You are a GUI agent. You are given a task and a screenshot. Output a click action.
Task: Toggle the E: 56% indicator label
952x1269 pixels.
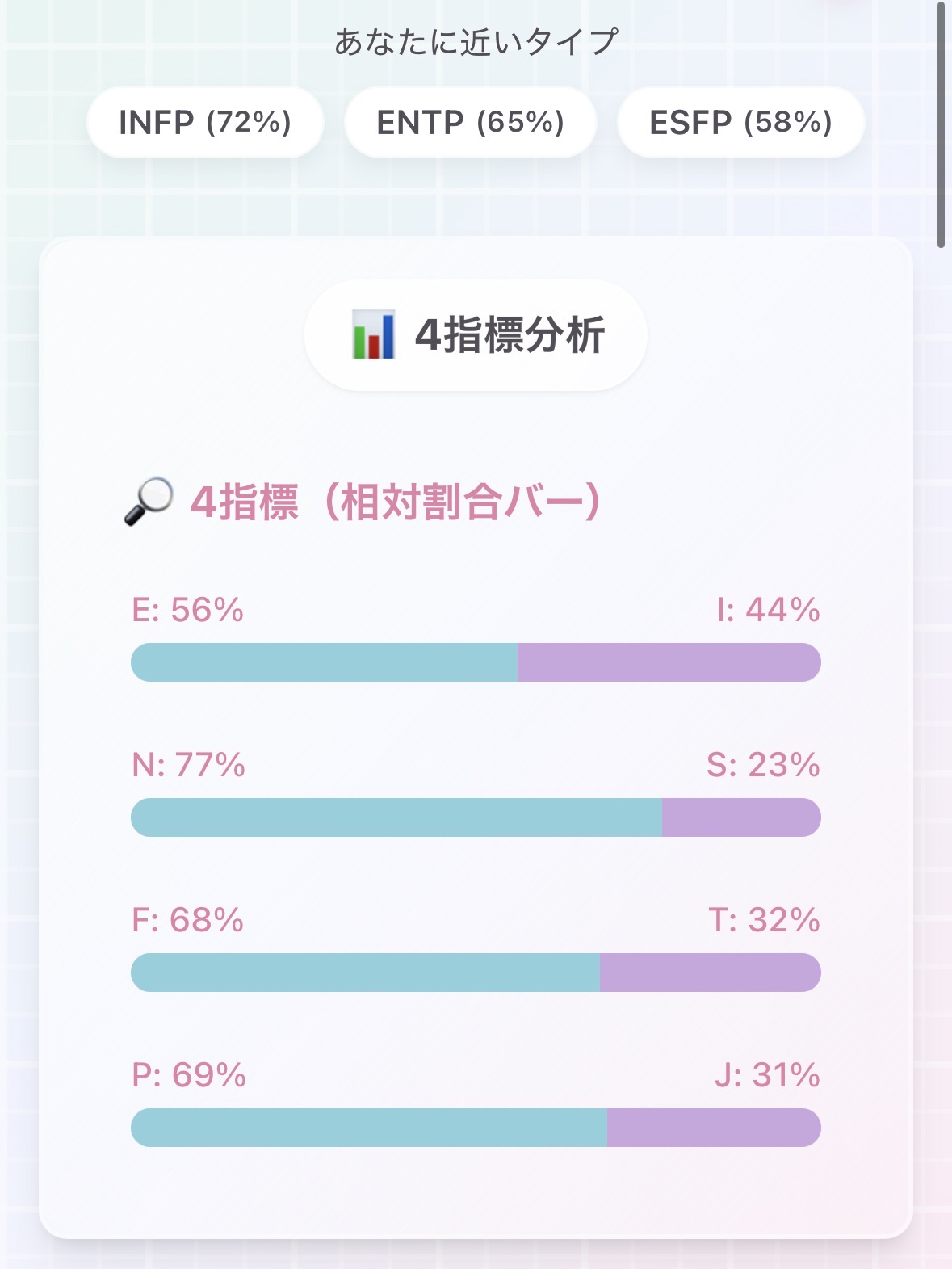pos(187,611)
